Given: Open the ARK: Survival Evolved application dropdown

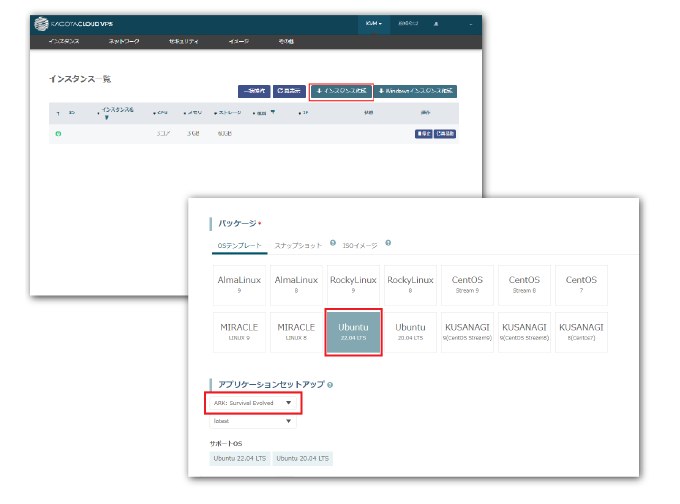Looking at the screenshot, I should click(x=252, y=403).
